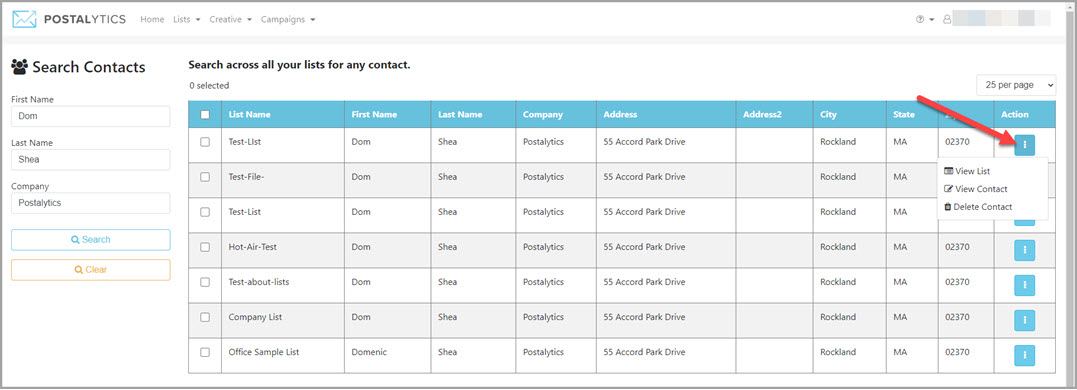Go to Home in top navigation
The width and height of the screenshot is (1077, 390).
(x=152, y=20)
